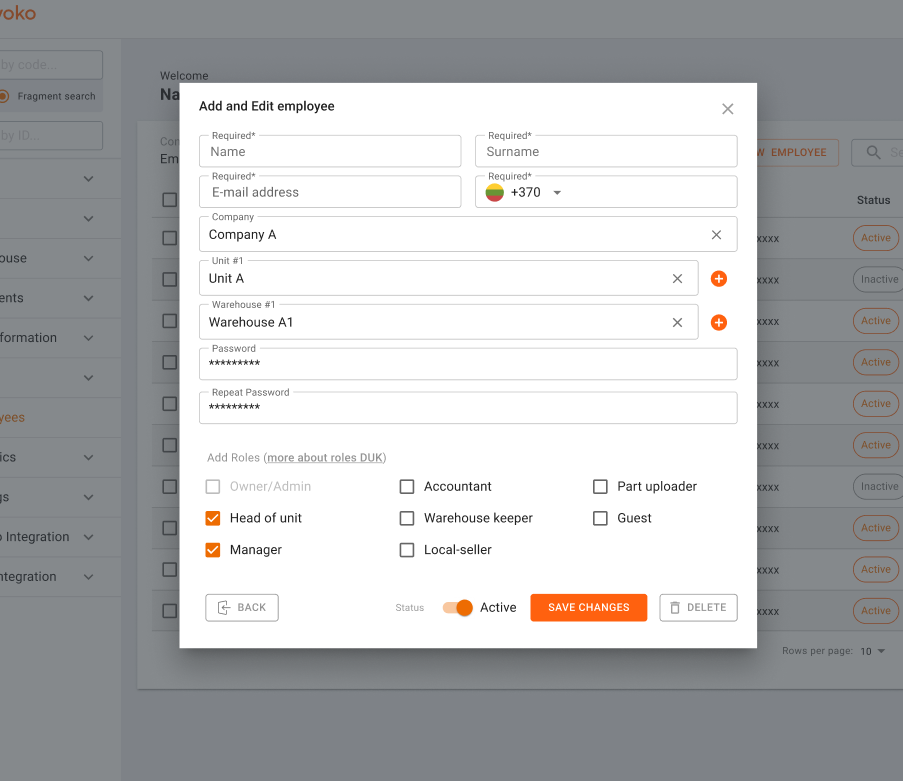The width and height of the screenshot is (903, 781).
Task: Close the Add and Edit employee dialog
Action: point(727,109)
